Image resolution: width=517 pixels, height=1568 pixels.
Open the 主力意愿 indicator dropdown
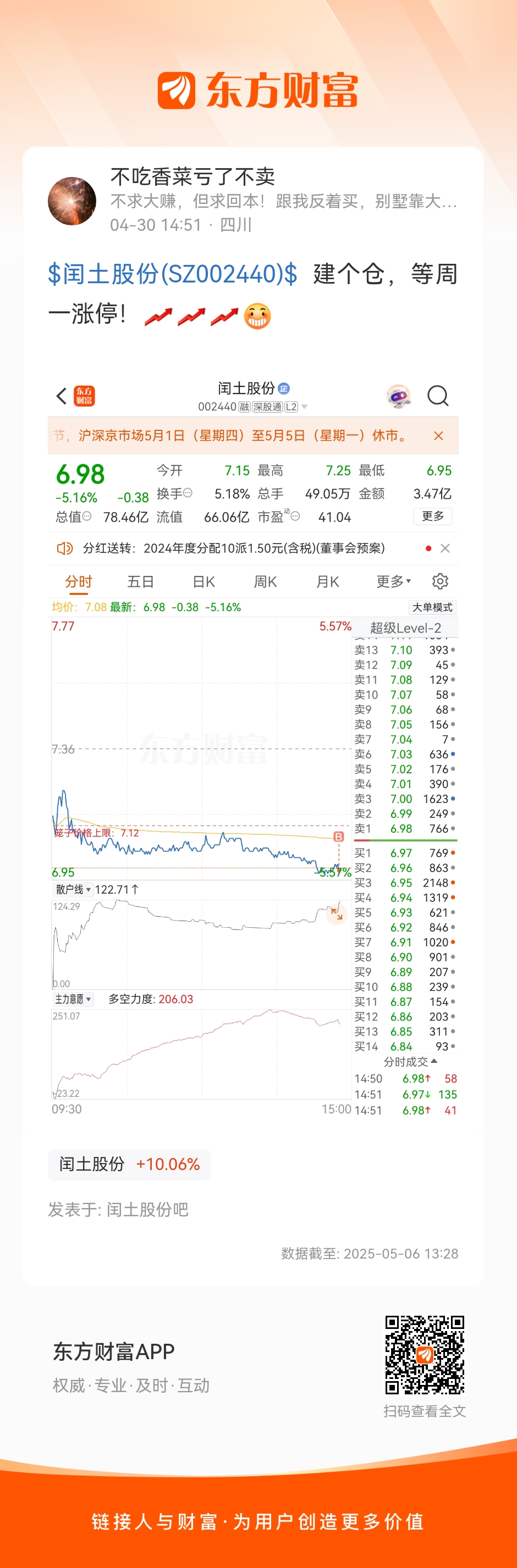[x=73, y=999]
